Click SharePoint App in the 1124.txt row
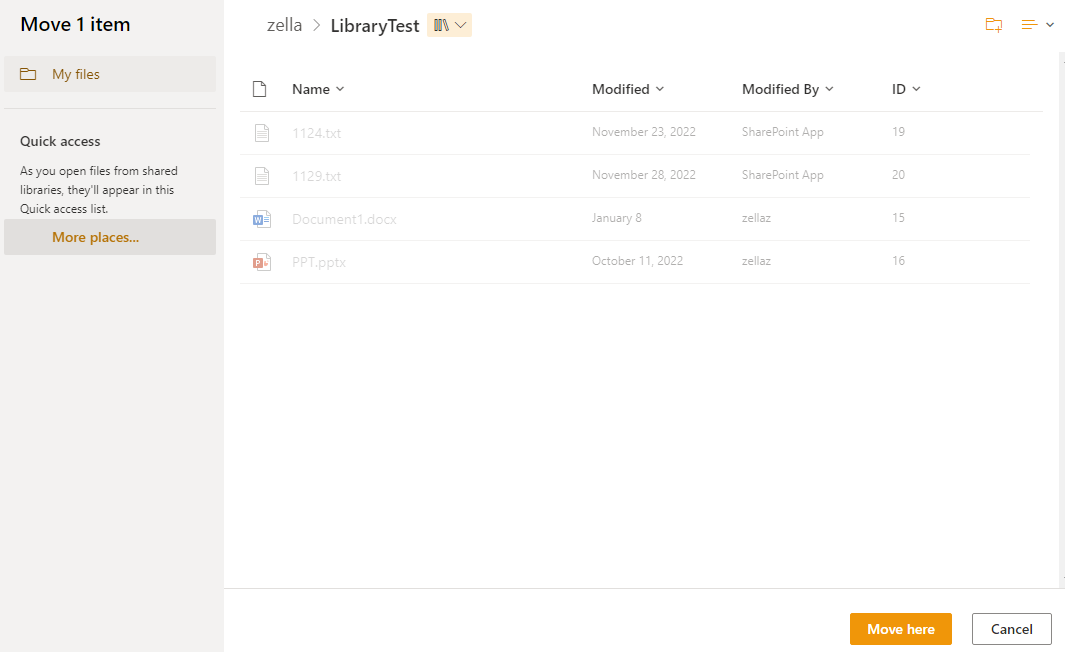Screen dimensions: 1065x652 click(782, 132)
